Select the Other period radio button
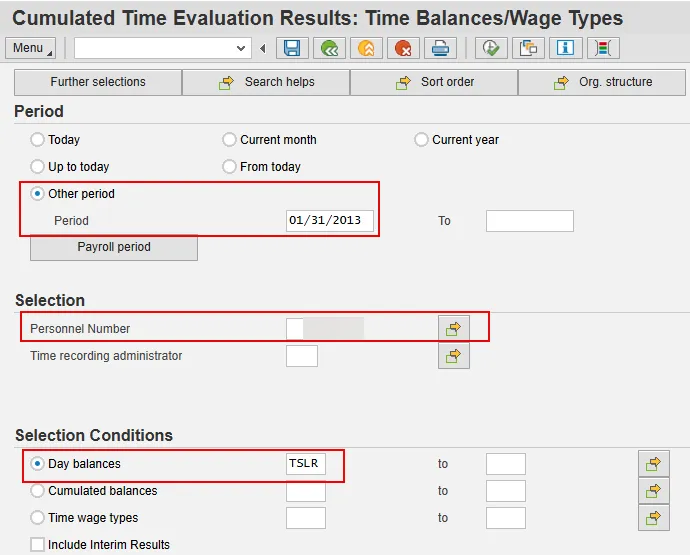 click(37, 194)
